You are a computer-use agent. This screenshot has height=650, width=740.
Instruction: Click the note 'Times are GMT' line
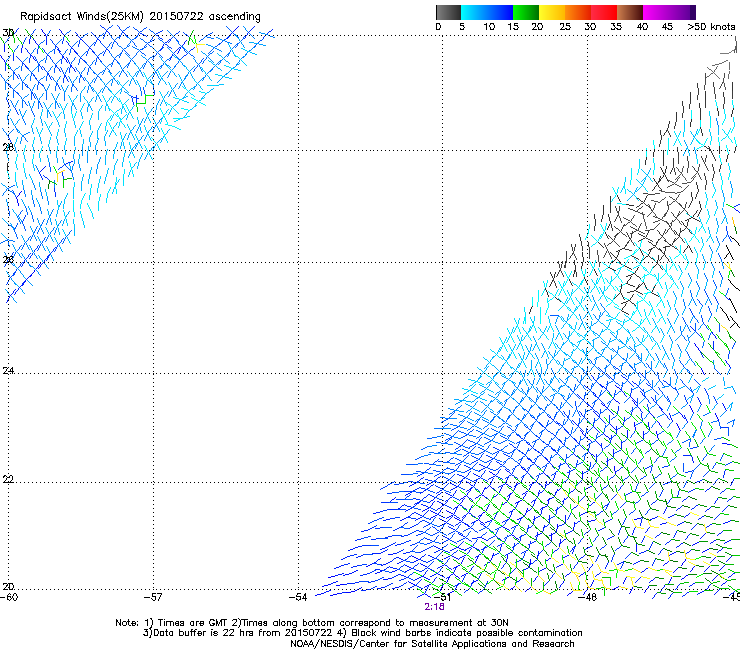click(x=312, y=623)
